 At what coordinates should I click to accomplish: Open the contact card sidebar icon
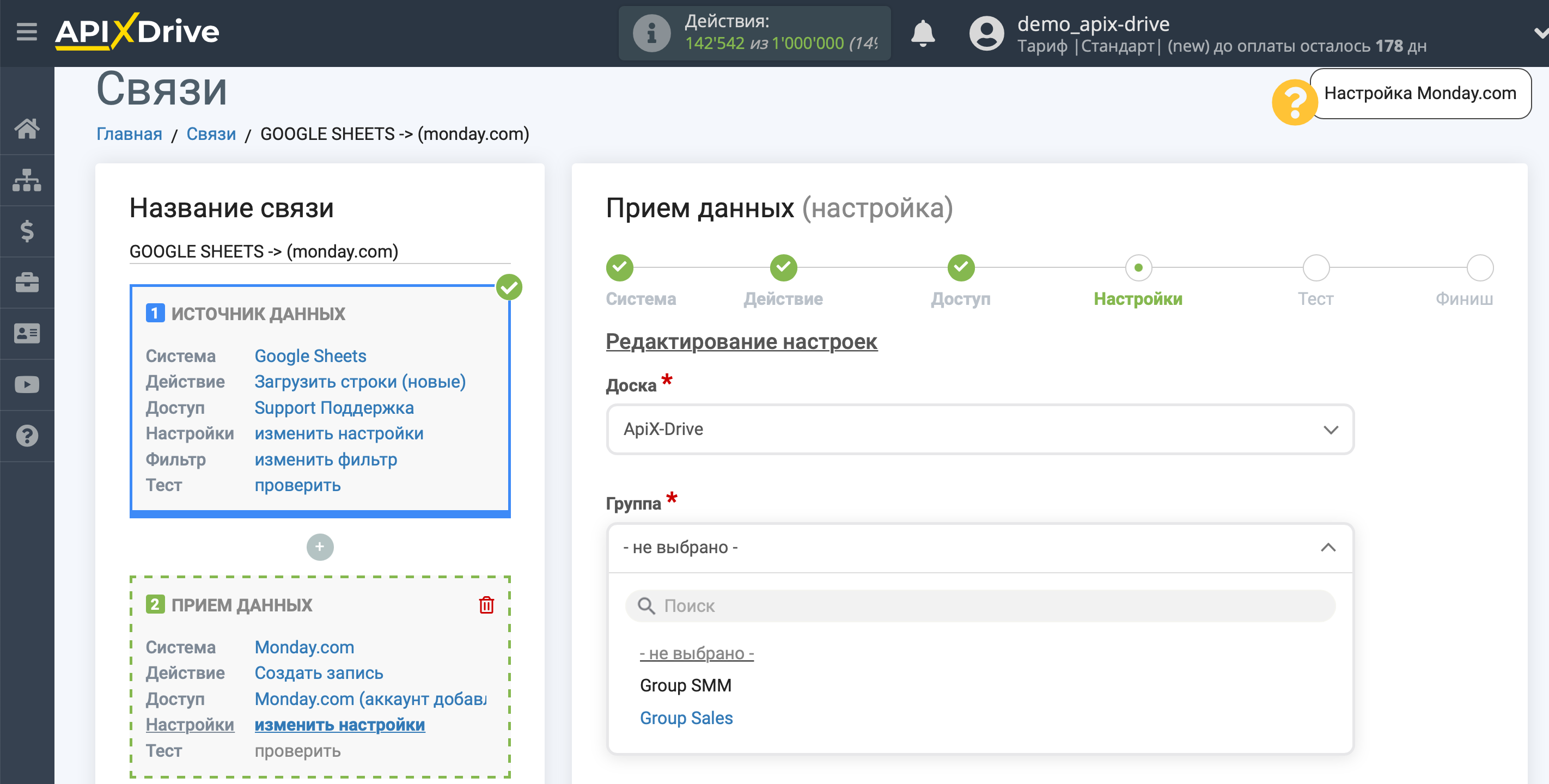pos(27,333)
